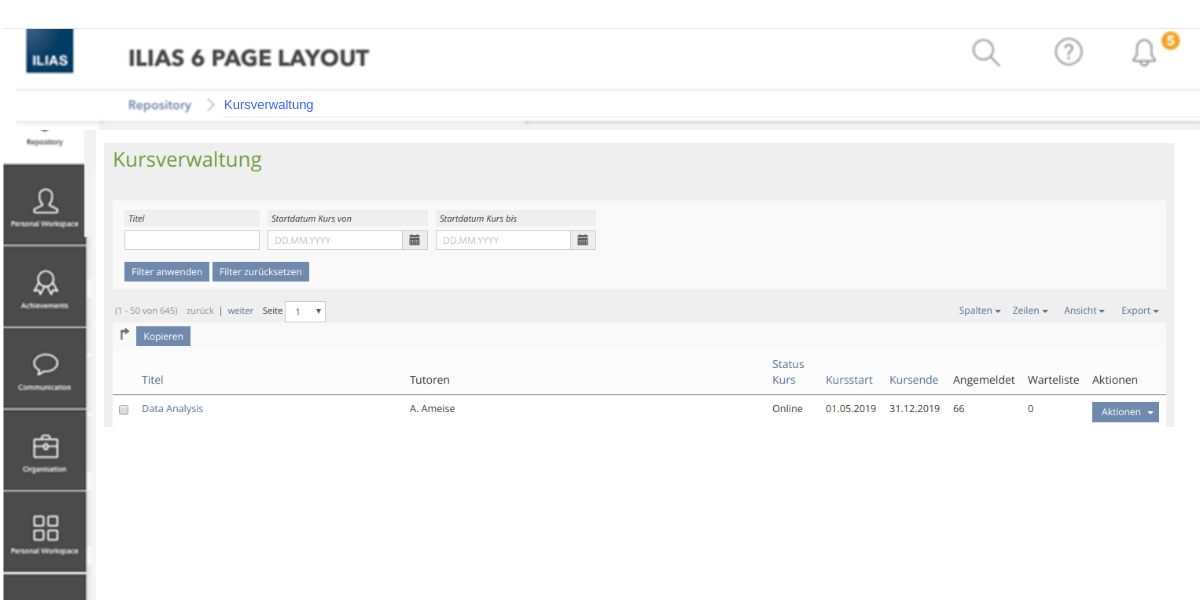Expand the Ansicht dropdown
Screen dimensions: 1200x600
[x=1084, y=311]
